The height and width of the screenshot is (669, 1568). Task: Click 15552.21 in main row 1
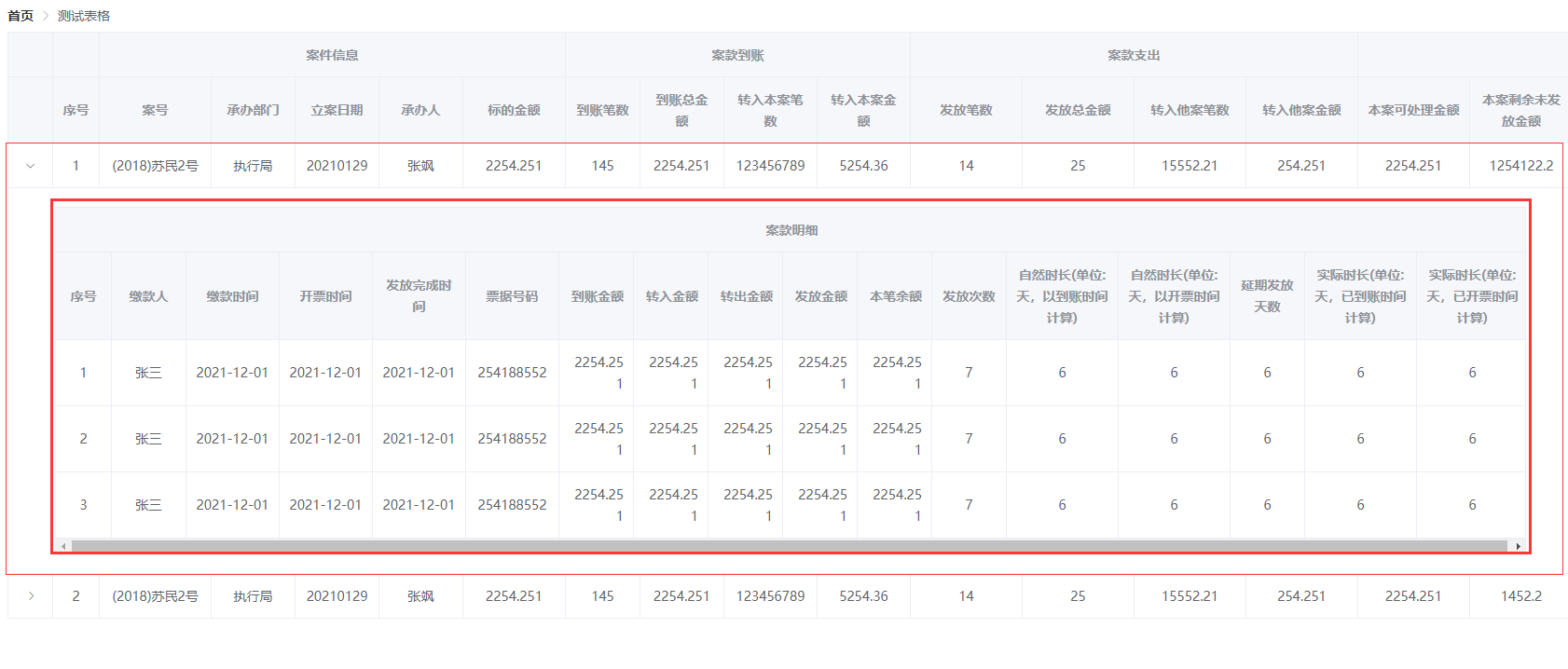[1190, 166]
